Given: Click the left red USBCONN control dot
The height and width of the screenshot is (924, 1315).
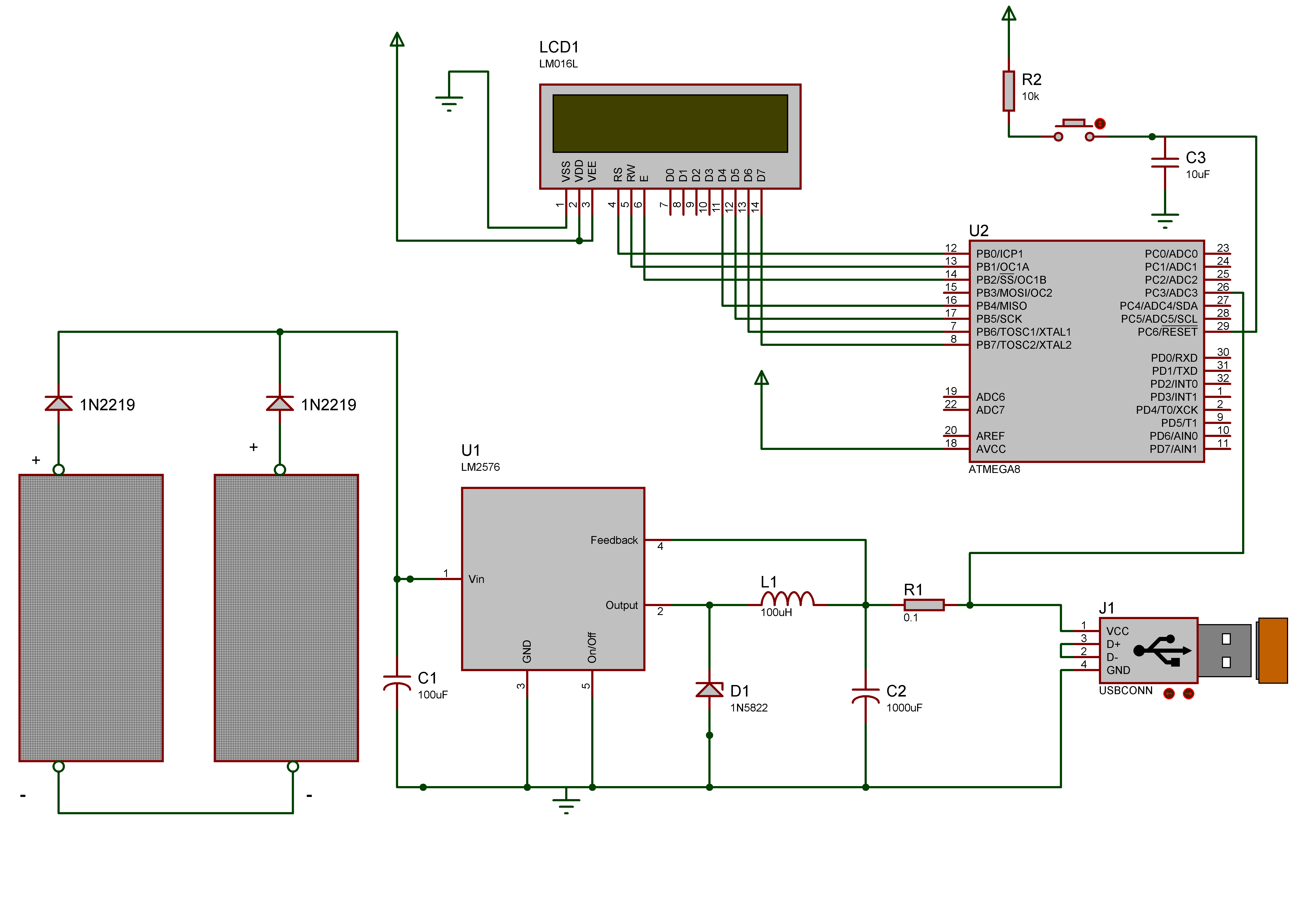Looking at the screenshot, I should [x=1169, y=694].
